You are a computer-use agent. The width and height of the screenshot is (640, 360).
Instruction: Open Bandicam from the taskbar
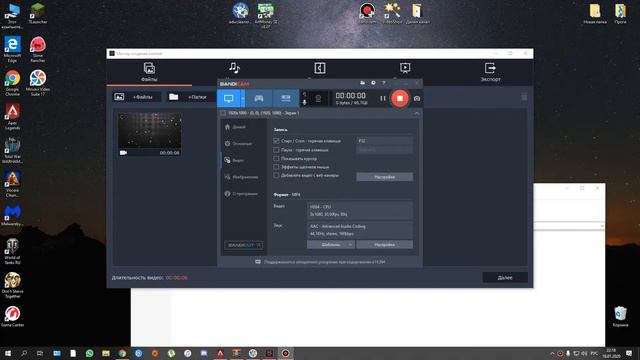click(286, 353)
